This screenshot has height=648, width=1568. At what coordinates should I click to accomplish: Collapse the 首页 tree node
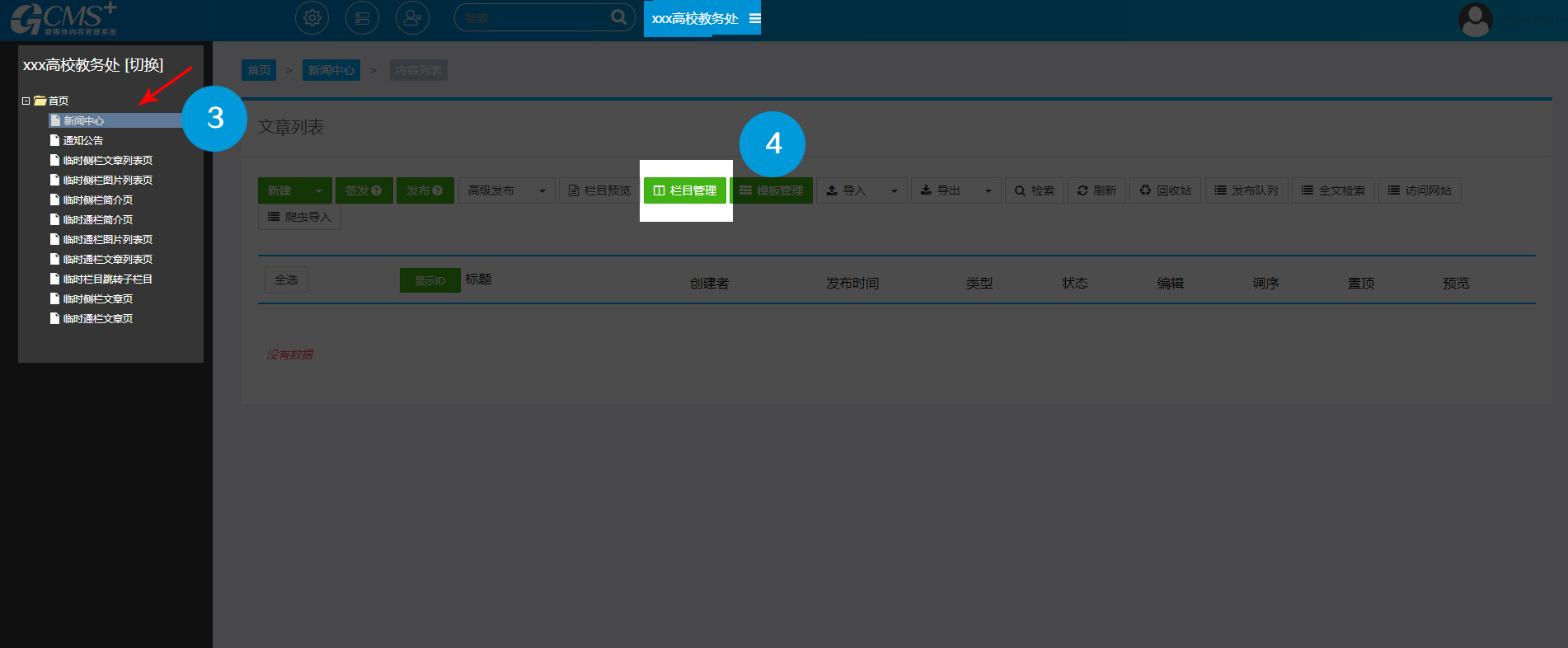click(26, 101)
